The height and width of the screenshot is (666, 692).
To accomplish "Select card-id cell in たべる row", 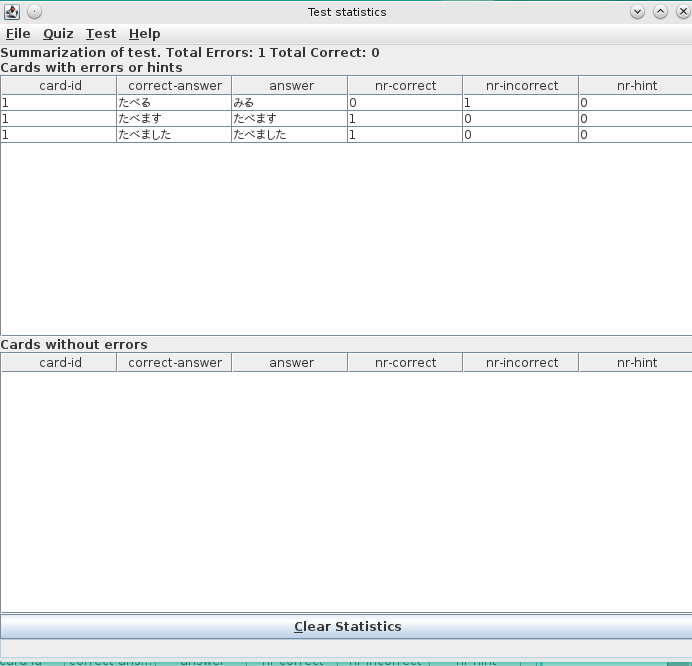I will (x=59, y=102).
